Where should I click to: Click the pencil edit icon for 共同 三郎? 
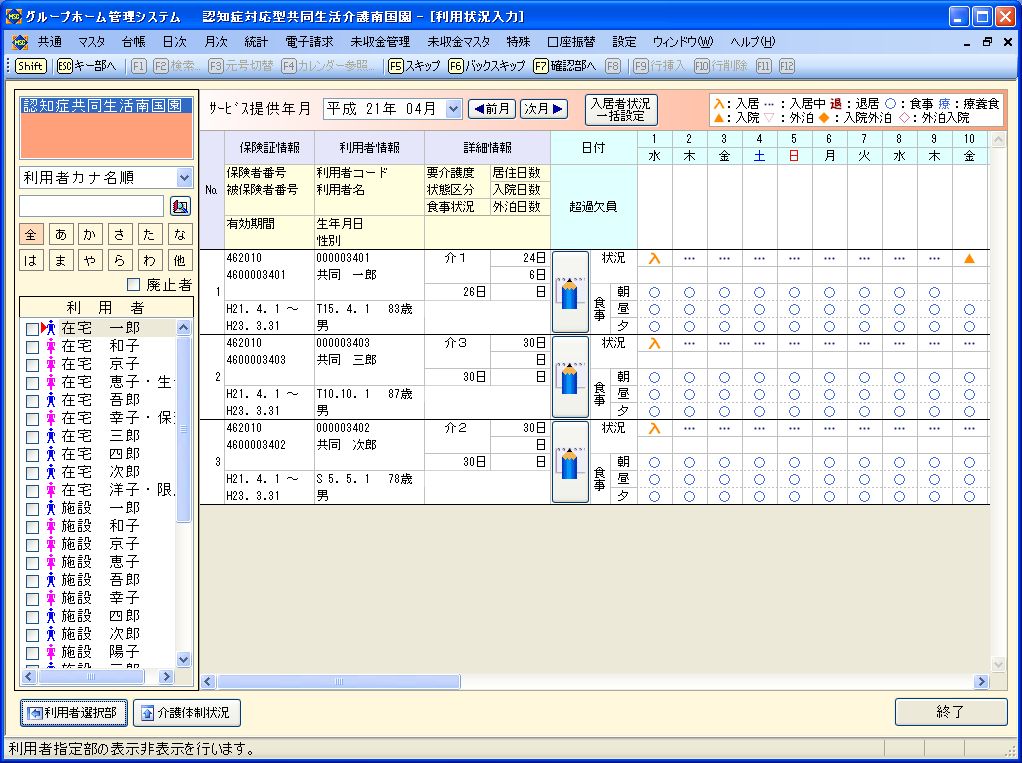(x=570, y=376)
